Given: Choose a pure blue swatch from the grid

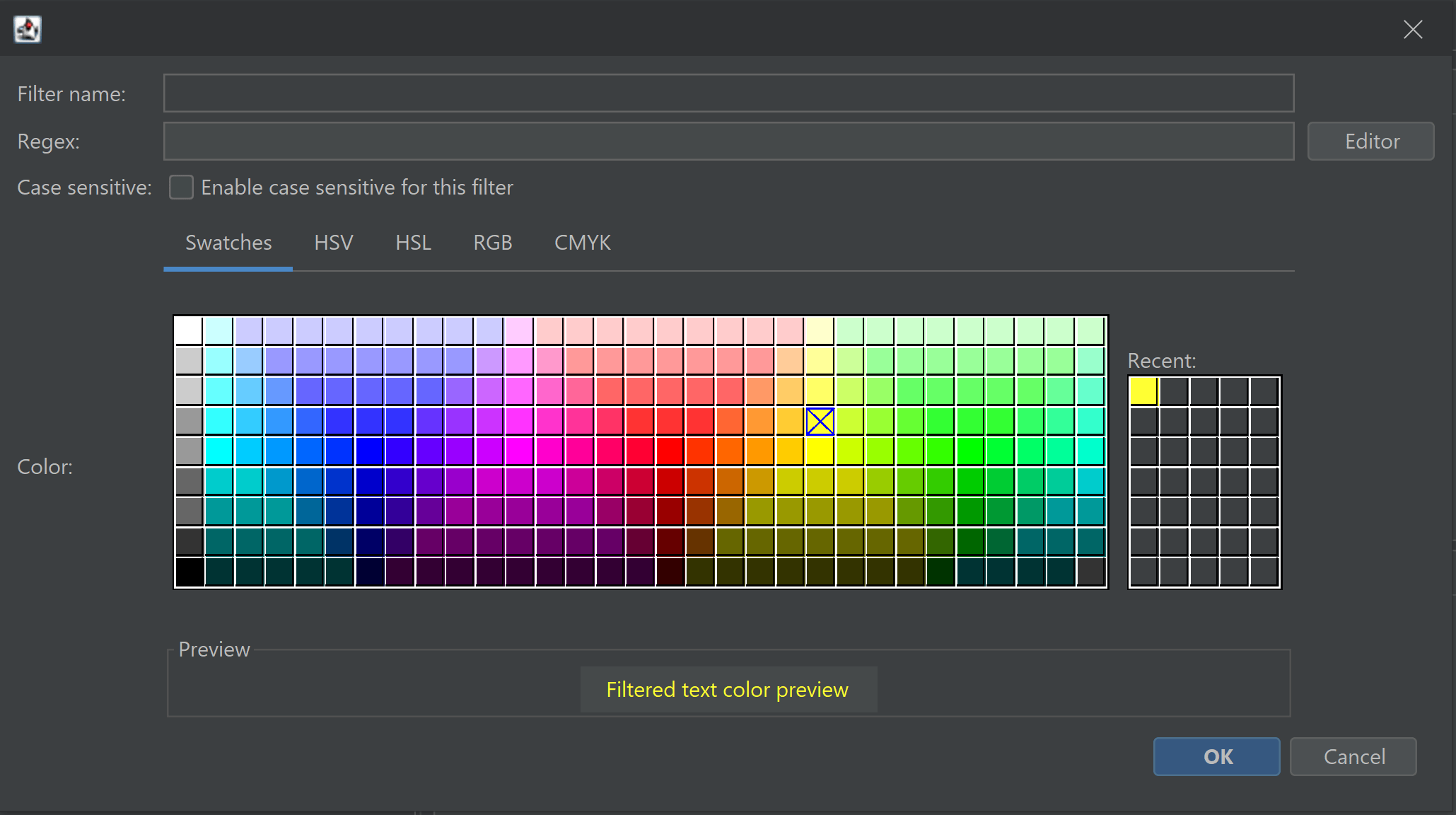Looking at the screenshot, I should click(369, 451).
